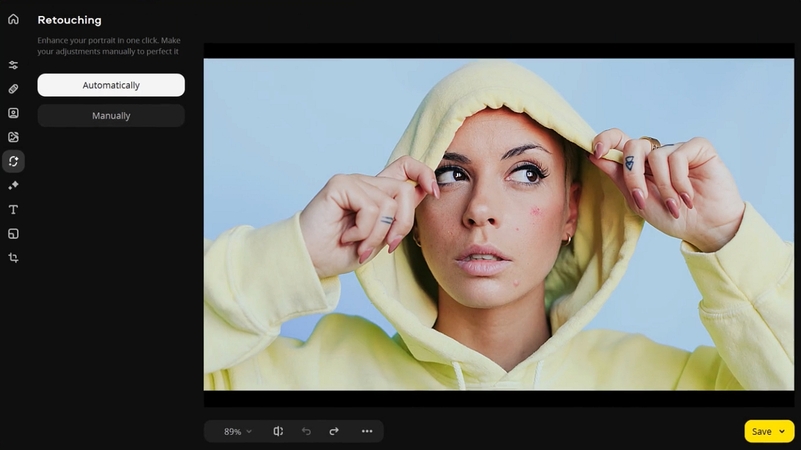Undo the last edit
The image size is (801, 450).
[306, 431]
